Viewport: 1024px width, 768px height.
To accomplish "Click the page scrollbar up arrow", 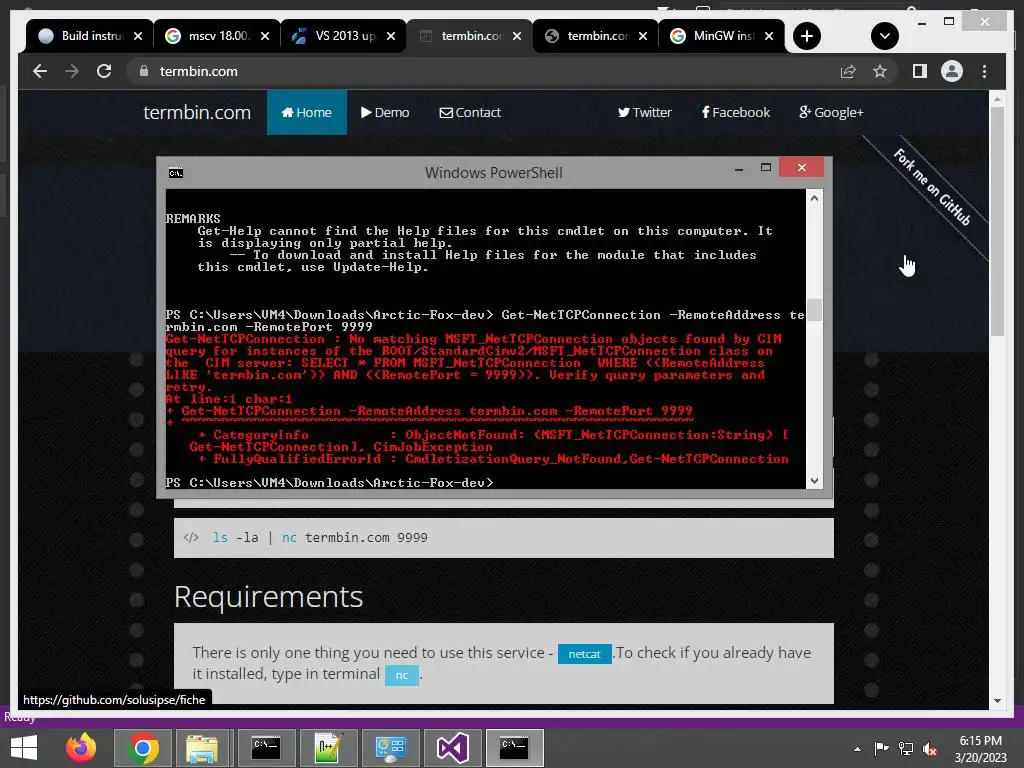I will (x=997, y=99).
